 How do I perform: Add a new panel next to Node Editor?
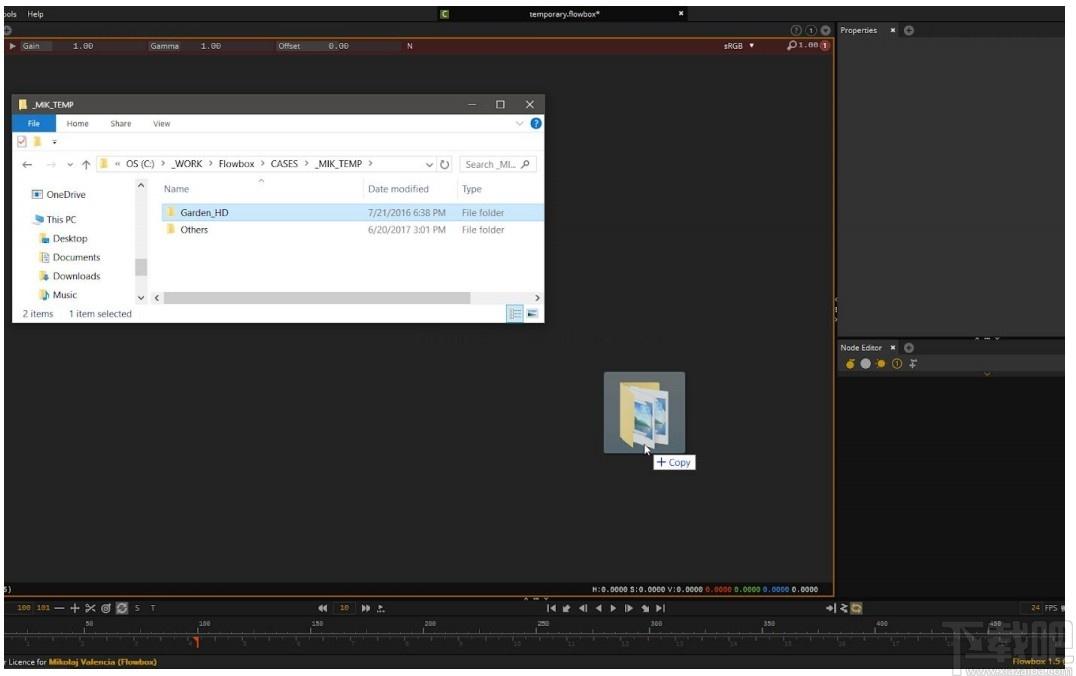pyautogui.click(x=909, y=348)
